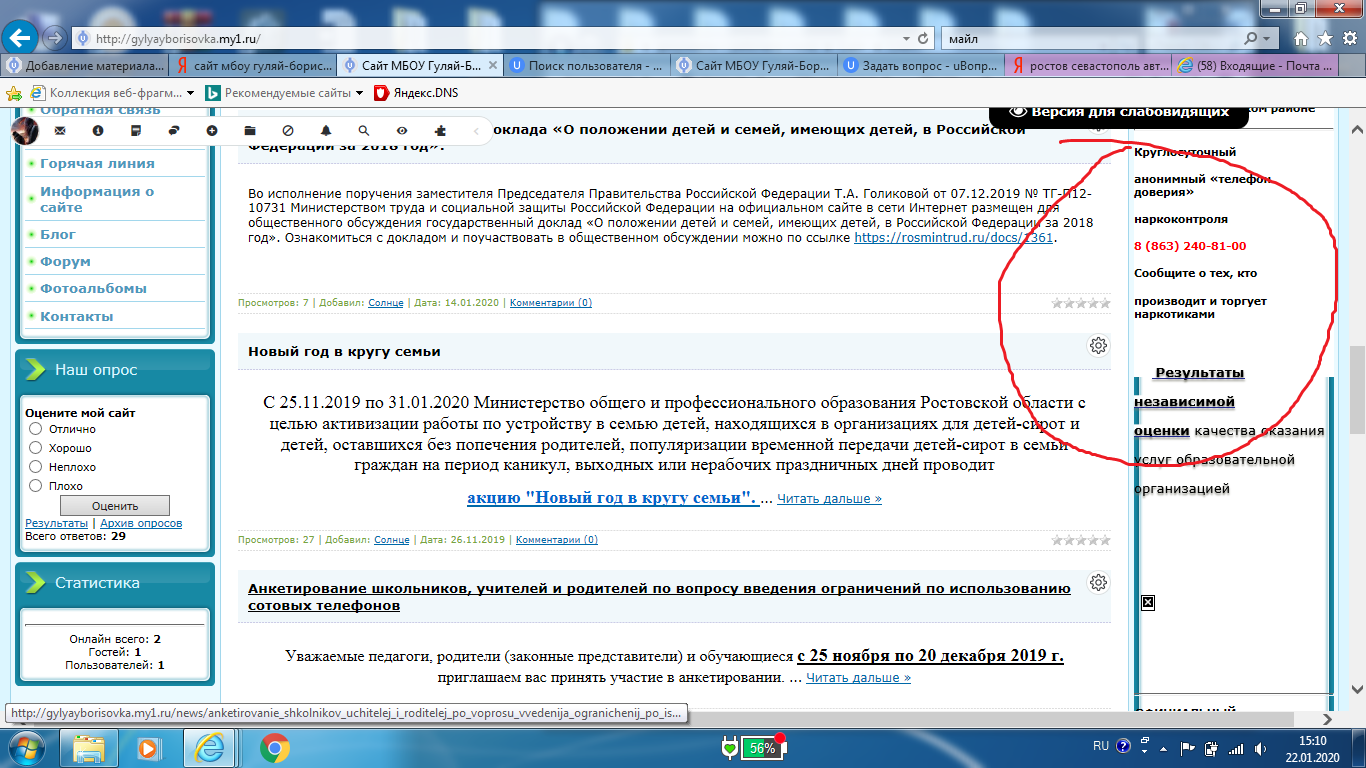
Task: Toggle the eye view icon in admin bar
Action: (x=401, y=131)
